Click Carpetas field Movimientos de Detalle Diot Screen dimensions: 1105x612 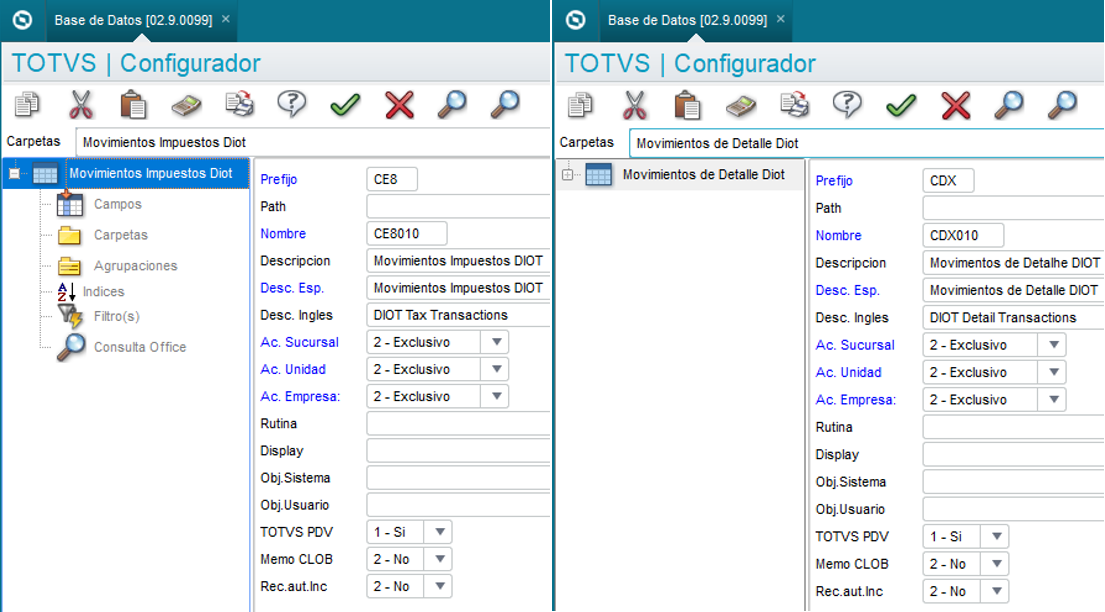coord(867,143)
